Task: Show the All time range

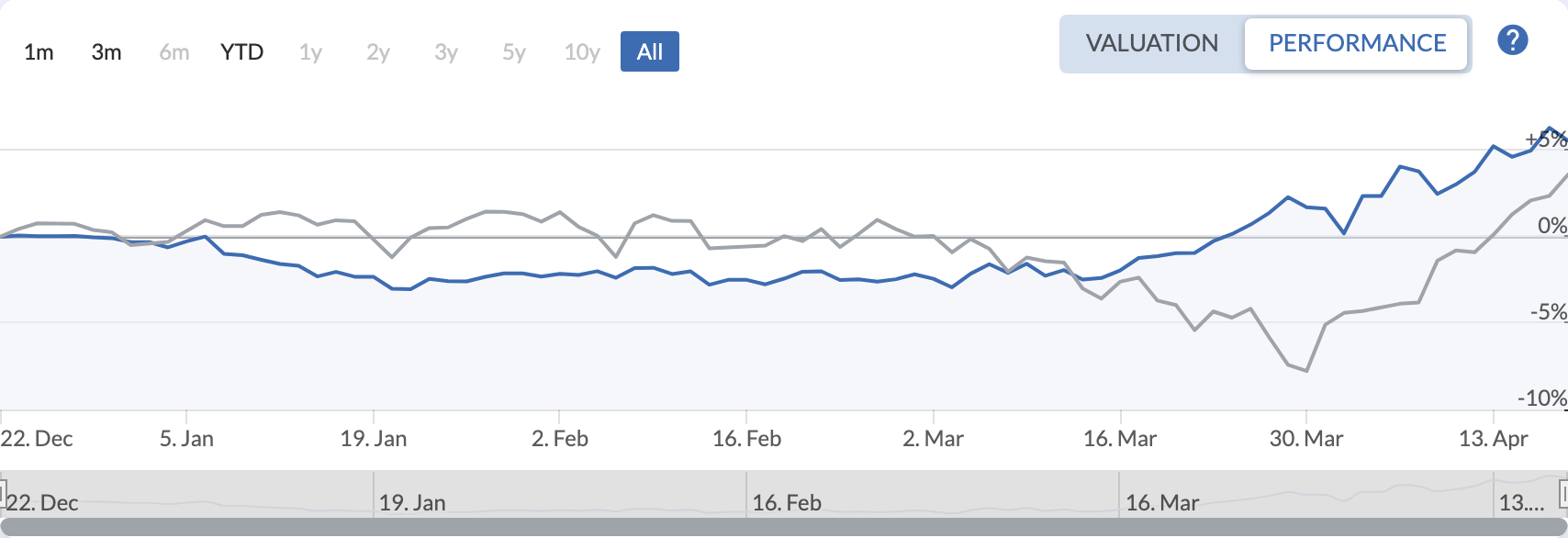Action: [x=649, y=52]
